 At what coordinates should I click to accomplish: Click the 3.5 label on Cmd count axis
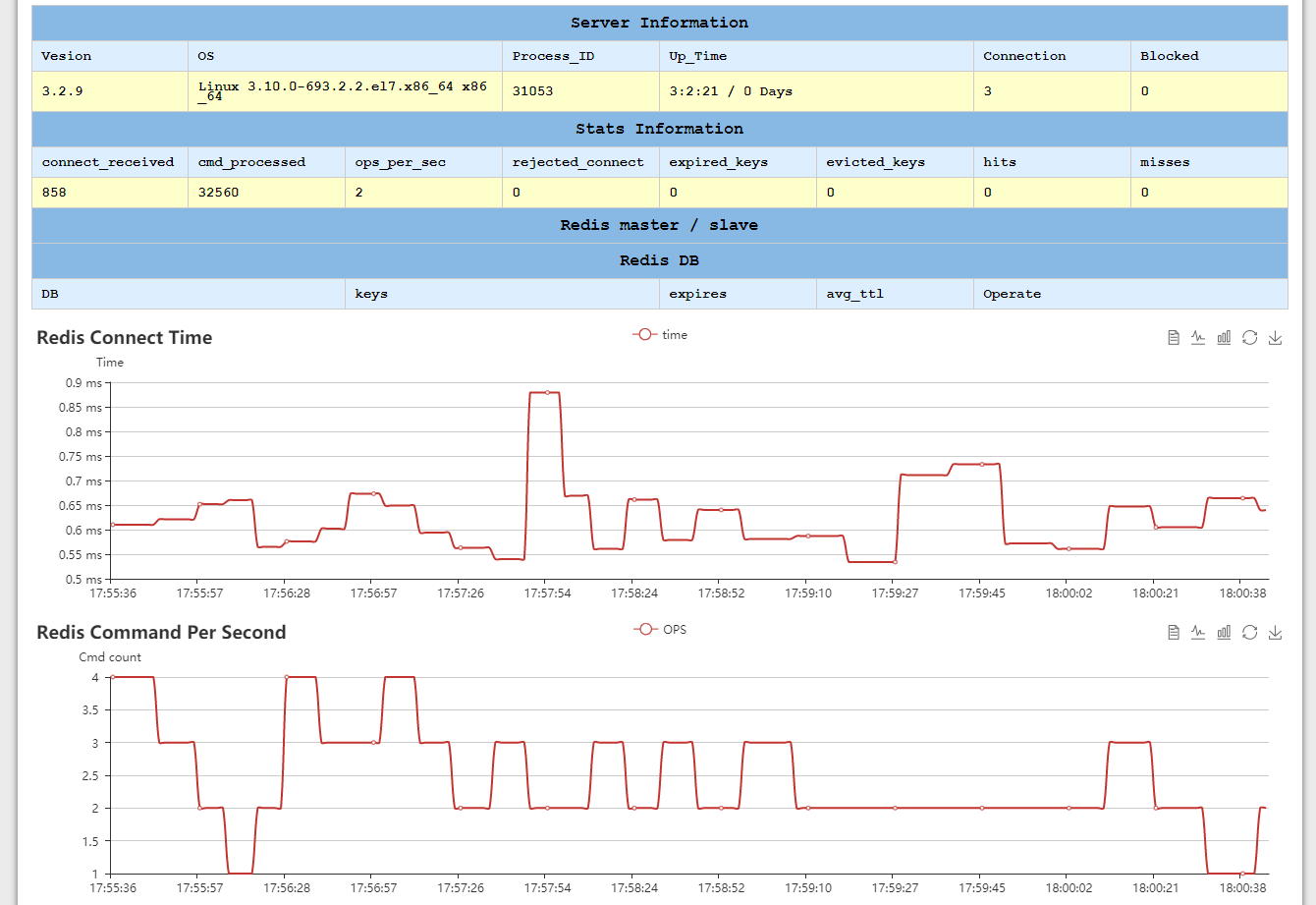89,710
